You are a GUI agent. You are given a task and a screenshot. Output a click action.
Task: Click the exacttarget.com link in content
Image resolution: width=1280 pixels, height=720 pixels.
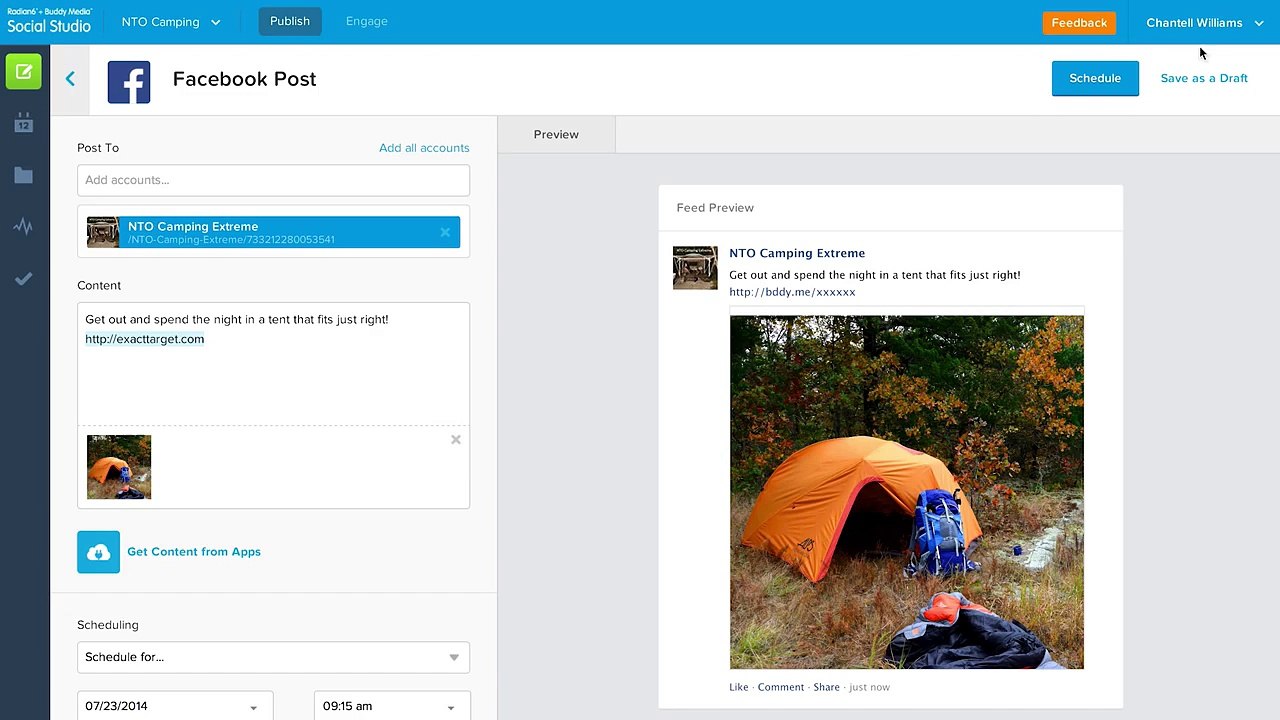(144, 339)
